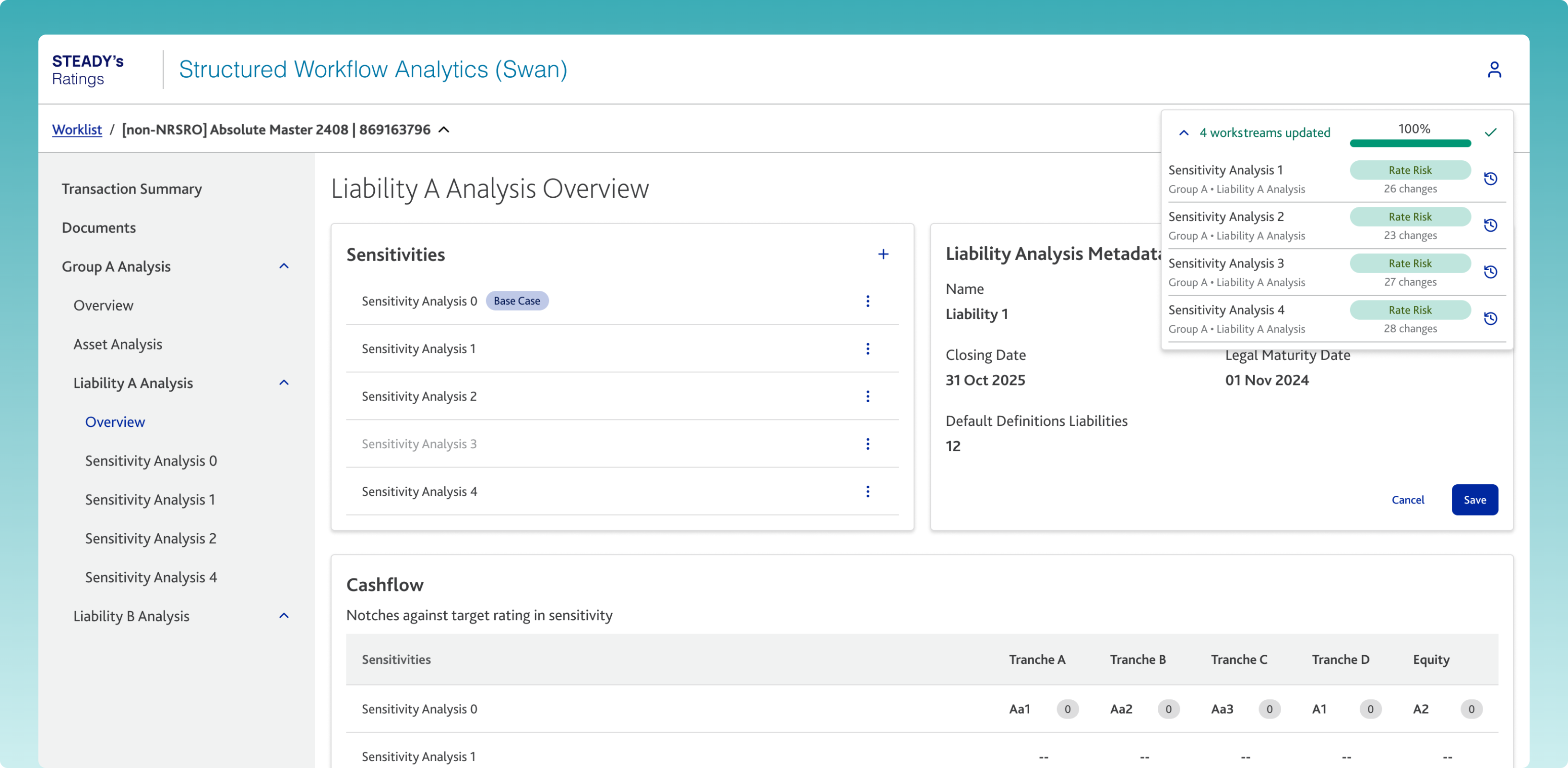
Task: Click Legal Maturity Date 01 Nov 2024
Action: coord(1267,380)
